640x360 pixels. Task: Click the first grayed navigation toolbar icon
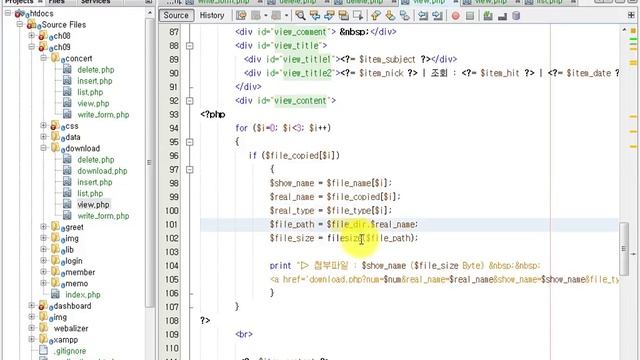tap(256, 16)
